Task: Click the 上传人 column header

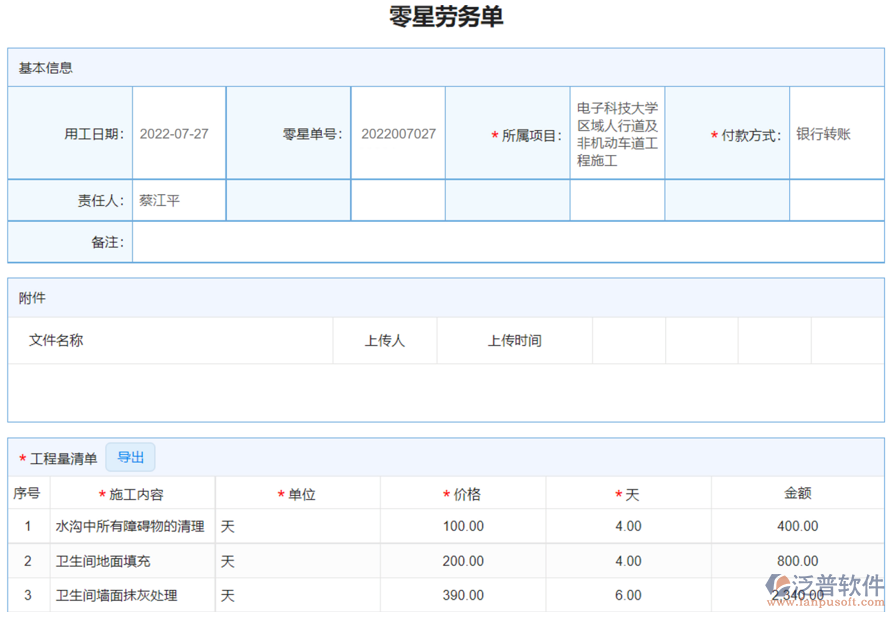Action: [x=384, y=340]
